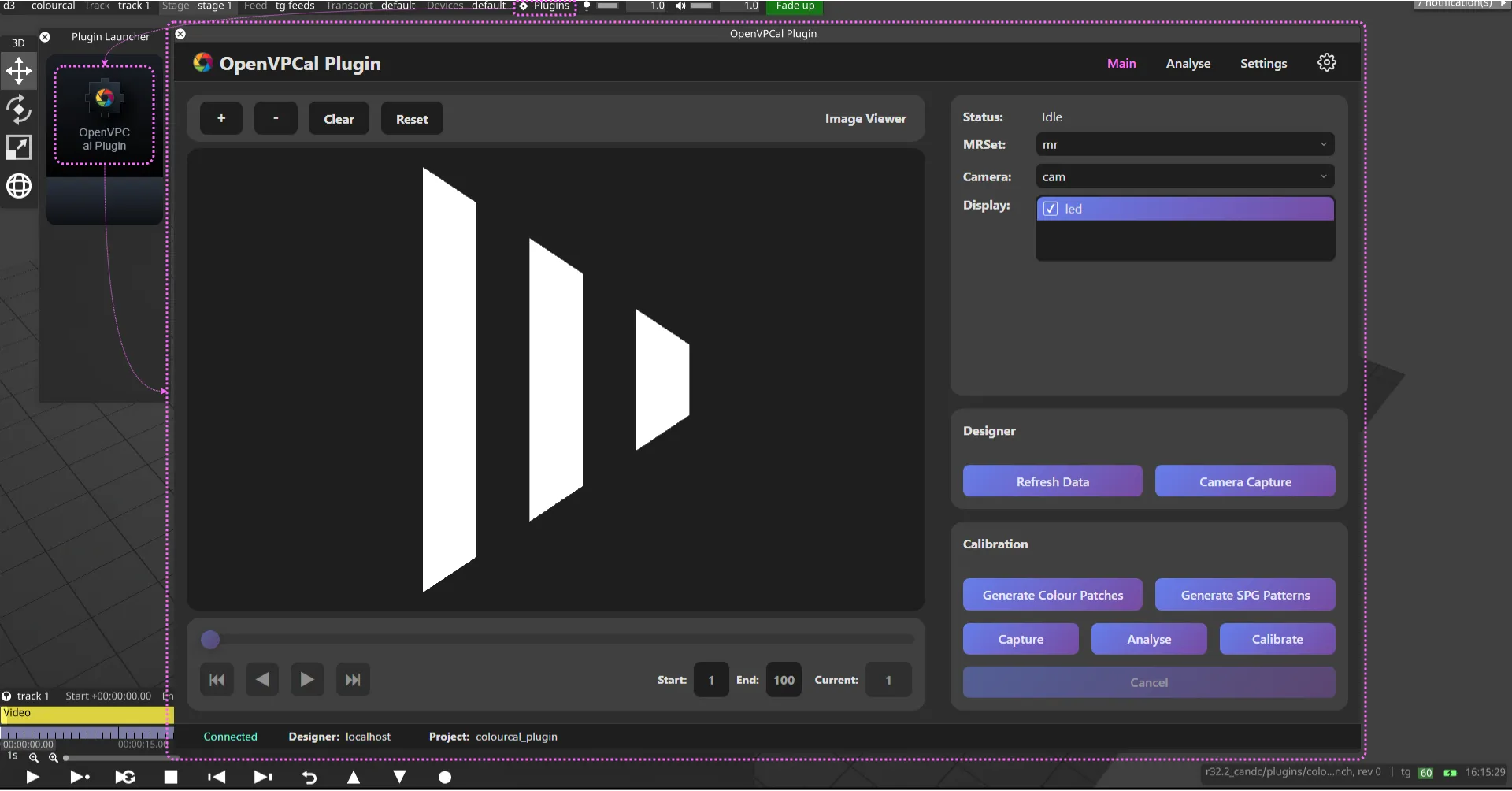
Task: Mute the audio with the speaker icon
Action: click(679, 6)
